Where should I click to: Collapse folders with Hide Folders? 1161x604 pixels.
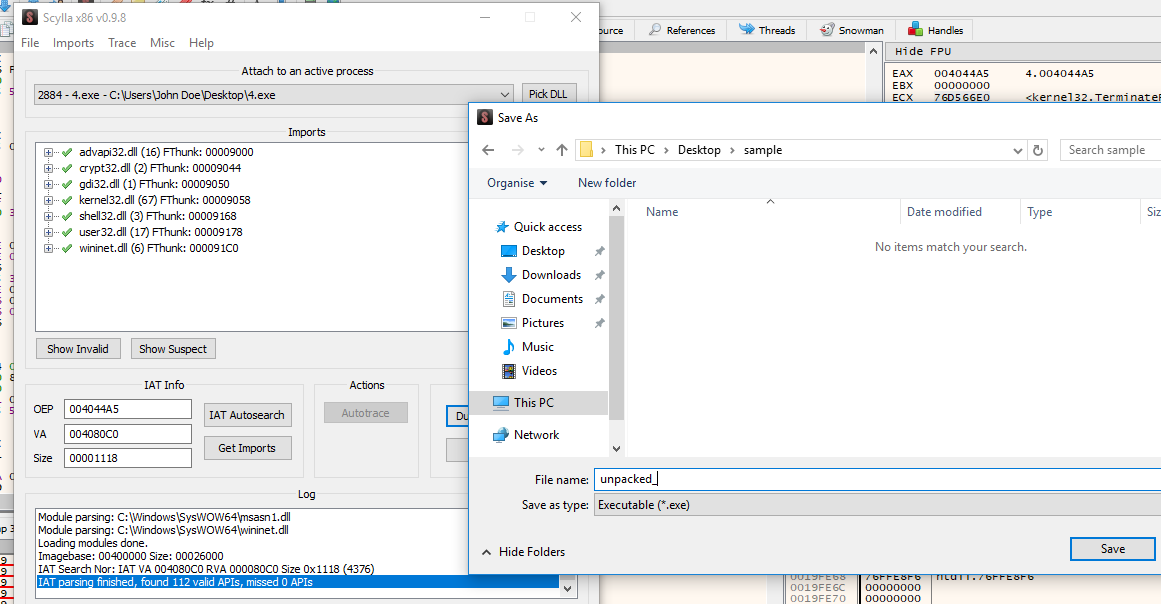523,552
